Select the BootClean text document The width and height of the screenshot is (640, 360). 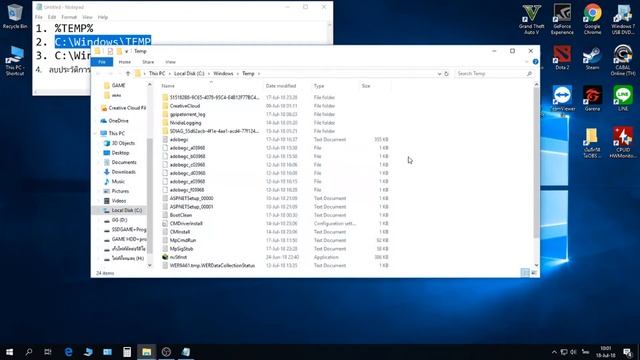coord(275,215)
